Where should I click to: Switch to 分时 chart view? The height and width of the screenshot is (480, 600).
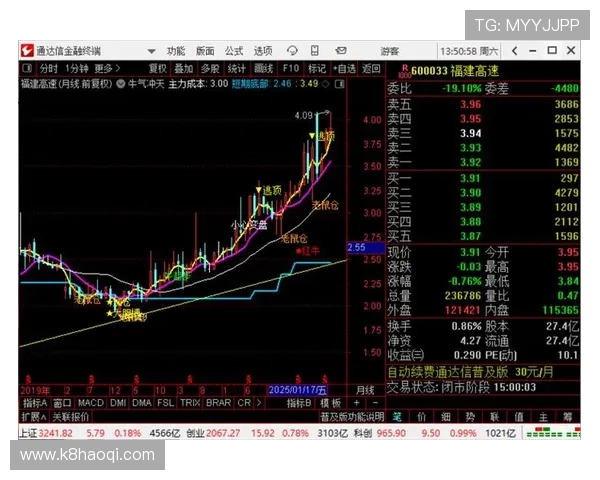48,69
